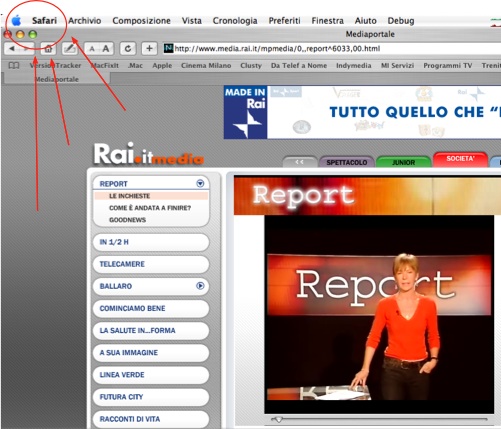This screenshot has height=429, width=501.
Task: Add a bookmark with the plus button
Action: [x=149, y=49]
